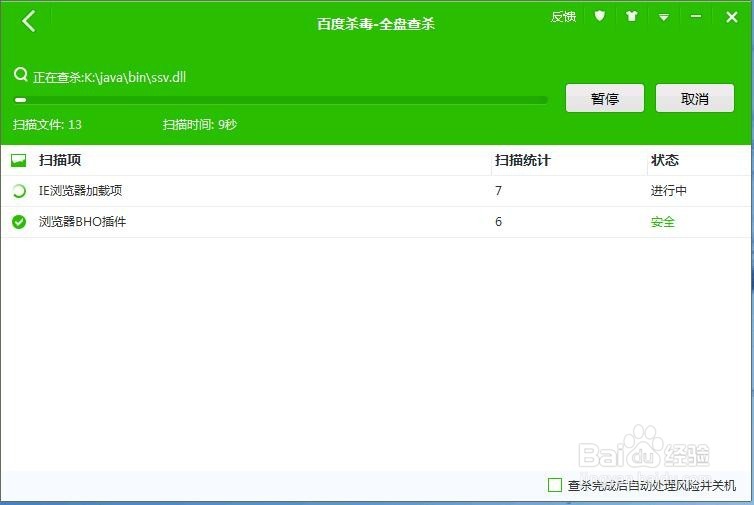This screenshot has width=754, height=505.
Task: Click the 正在查杀 K:\java\bin\ssv.dll path text
Action: point(110,77)
